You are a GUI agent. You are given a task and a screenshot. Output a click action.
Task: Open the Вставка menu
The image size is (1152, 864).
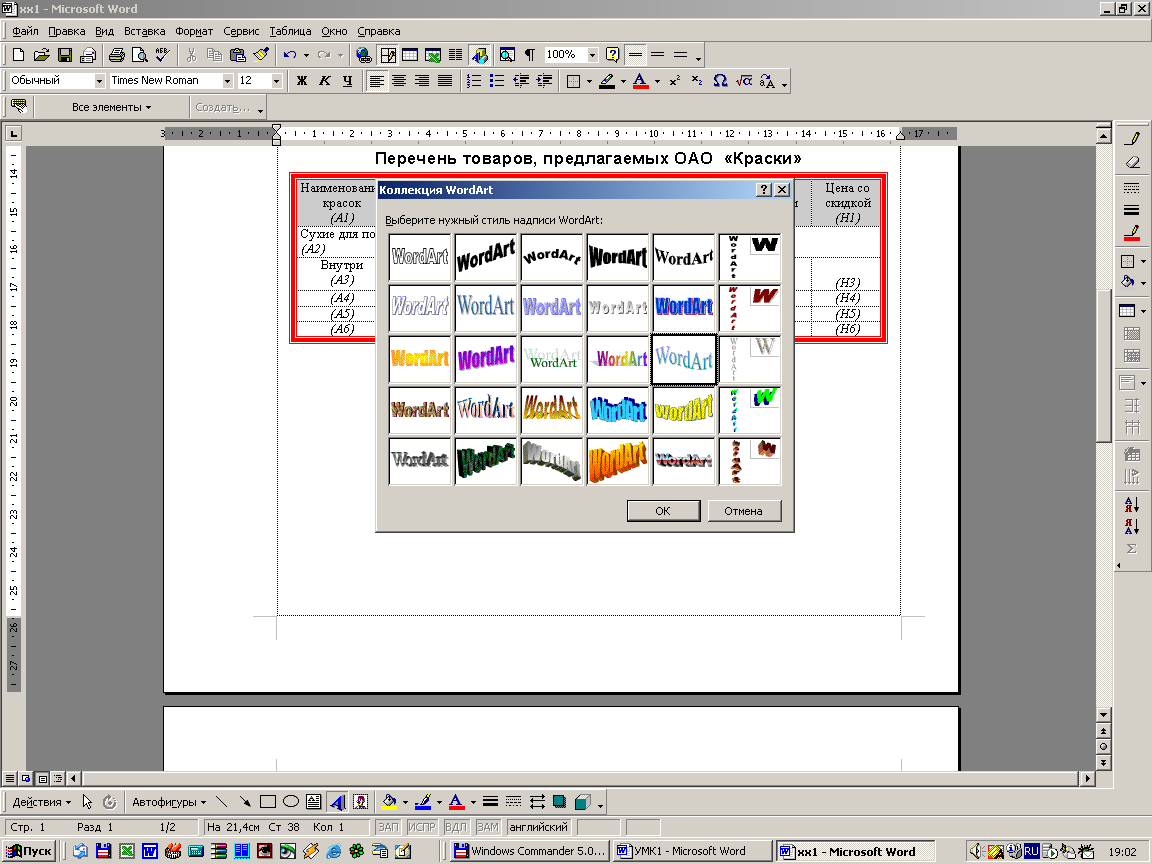144,31
